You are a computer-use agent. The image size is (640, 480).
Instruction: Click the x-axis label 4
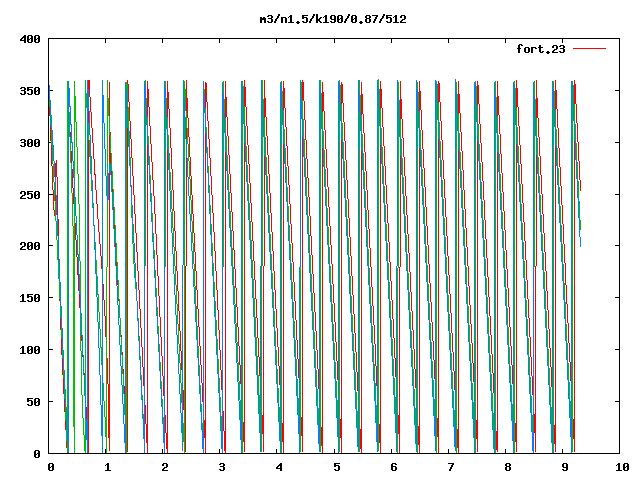[279, 467]
